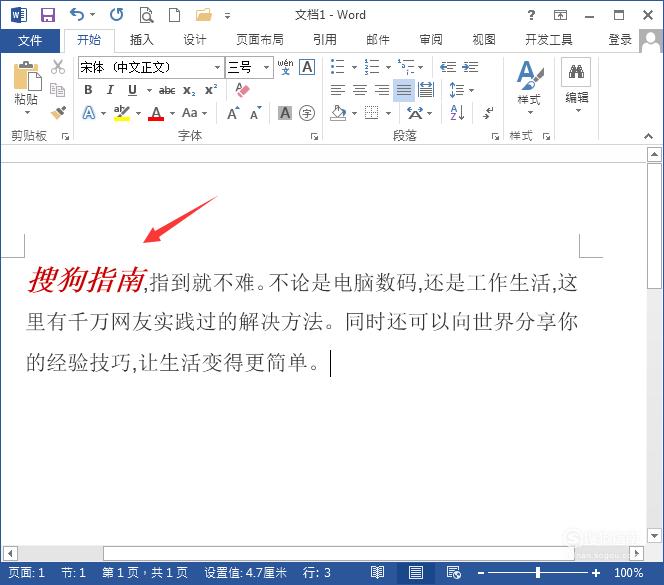
Task: Expand the Paragraph dialog launcher
Action: pyautogui.click(x=495, y=136)
